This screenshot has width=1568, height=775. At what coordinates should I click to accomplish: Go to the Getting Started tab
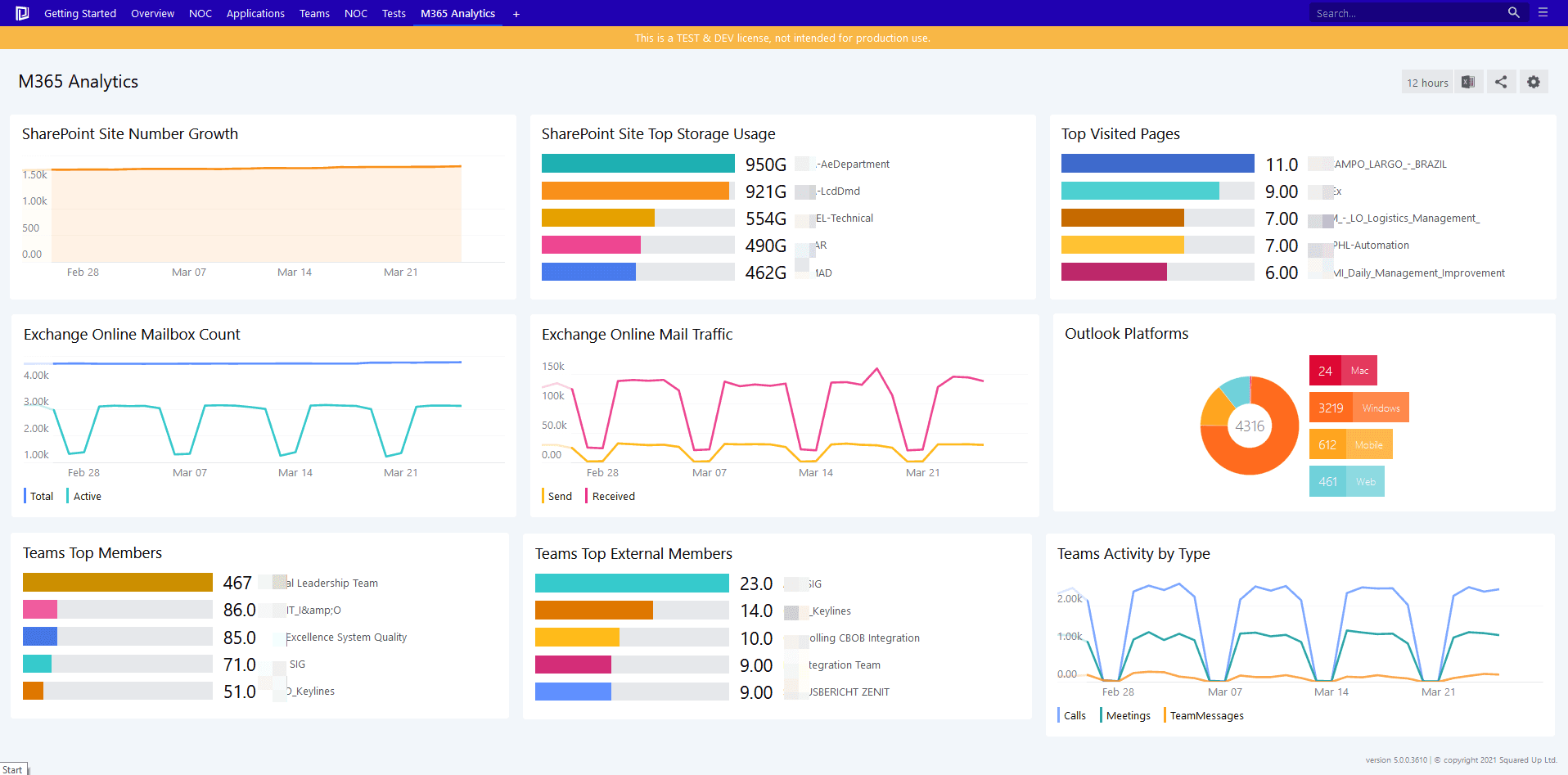(x=80, y=14)
